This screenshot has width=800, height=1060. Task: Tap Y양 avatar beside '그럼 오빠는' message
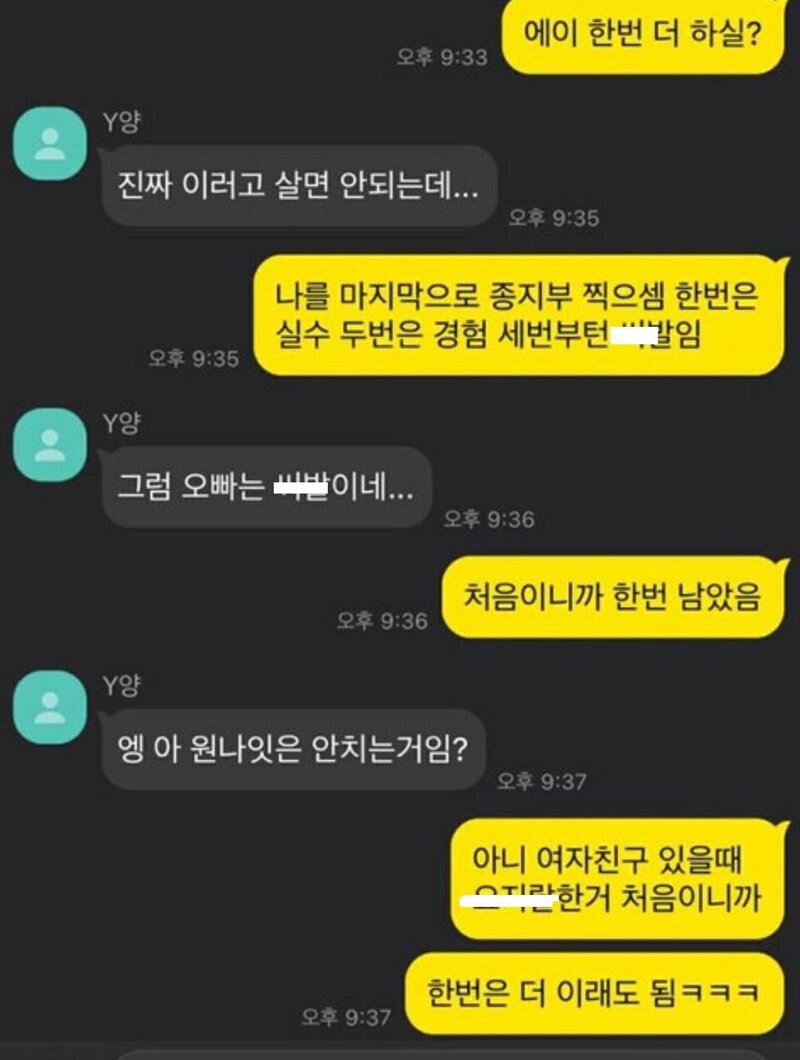pyautogui.click(x=50, y=445)
